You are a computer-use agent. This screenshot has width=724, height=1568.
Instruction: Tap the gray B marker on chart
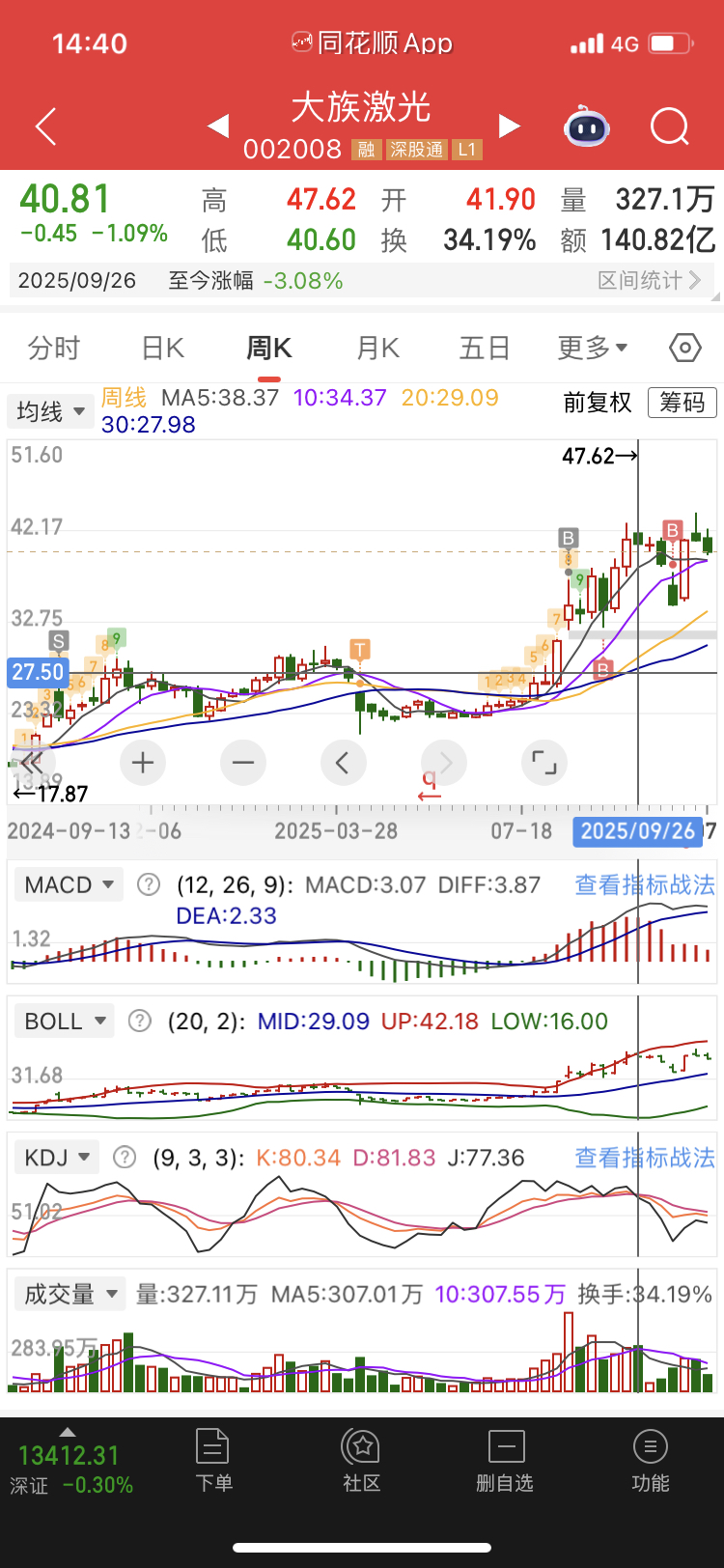[x=568, y=538]
